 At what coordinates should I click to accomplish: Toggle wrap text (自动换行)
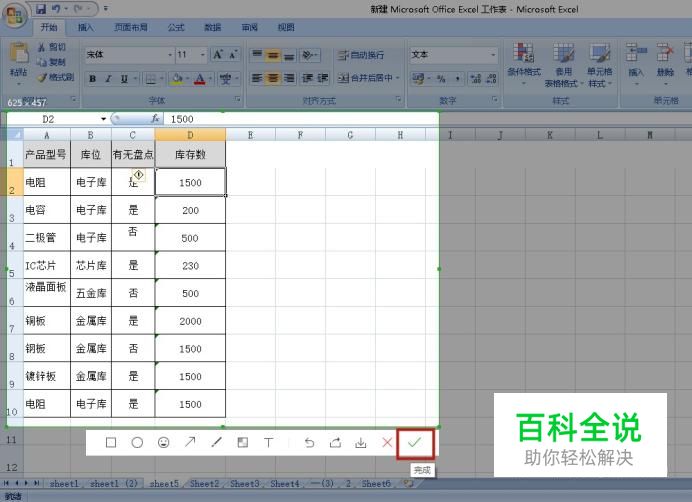[x=361, y=55]
